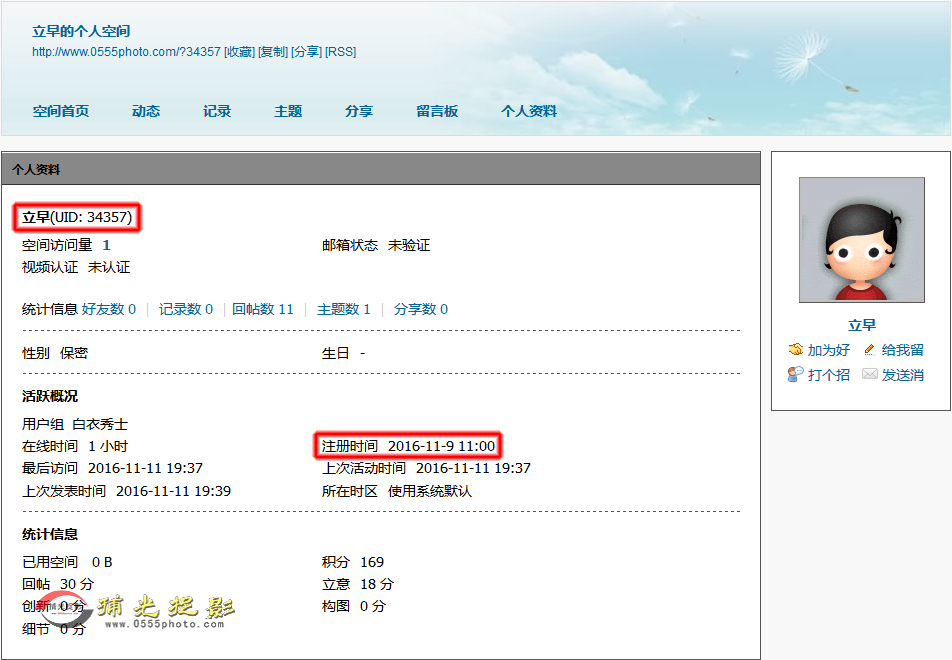Click the 立早 username below avatar
Screen dimensions: 952x660
(x=861, y=325)
